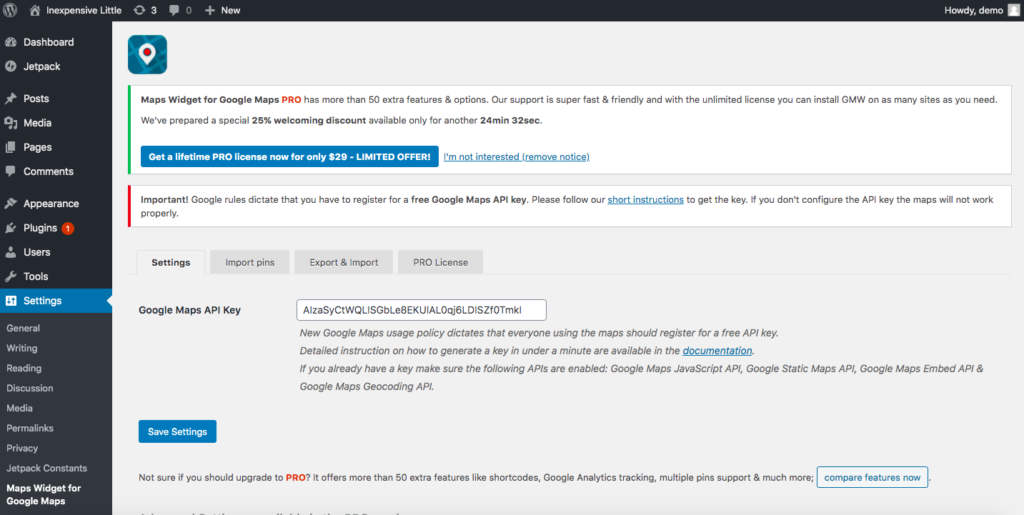Click the Users person icon
The image size is (1024, 515).
[x=10, y=252]
